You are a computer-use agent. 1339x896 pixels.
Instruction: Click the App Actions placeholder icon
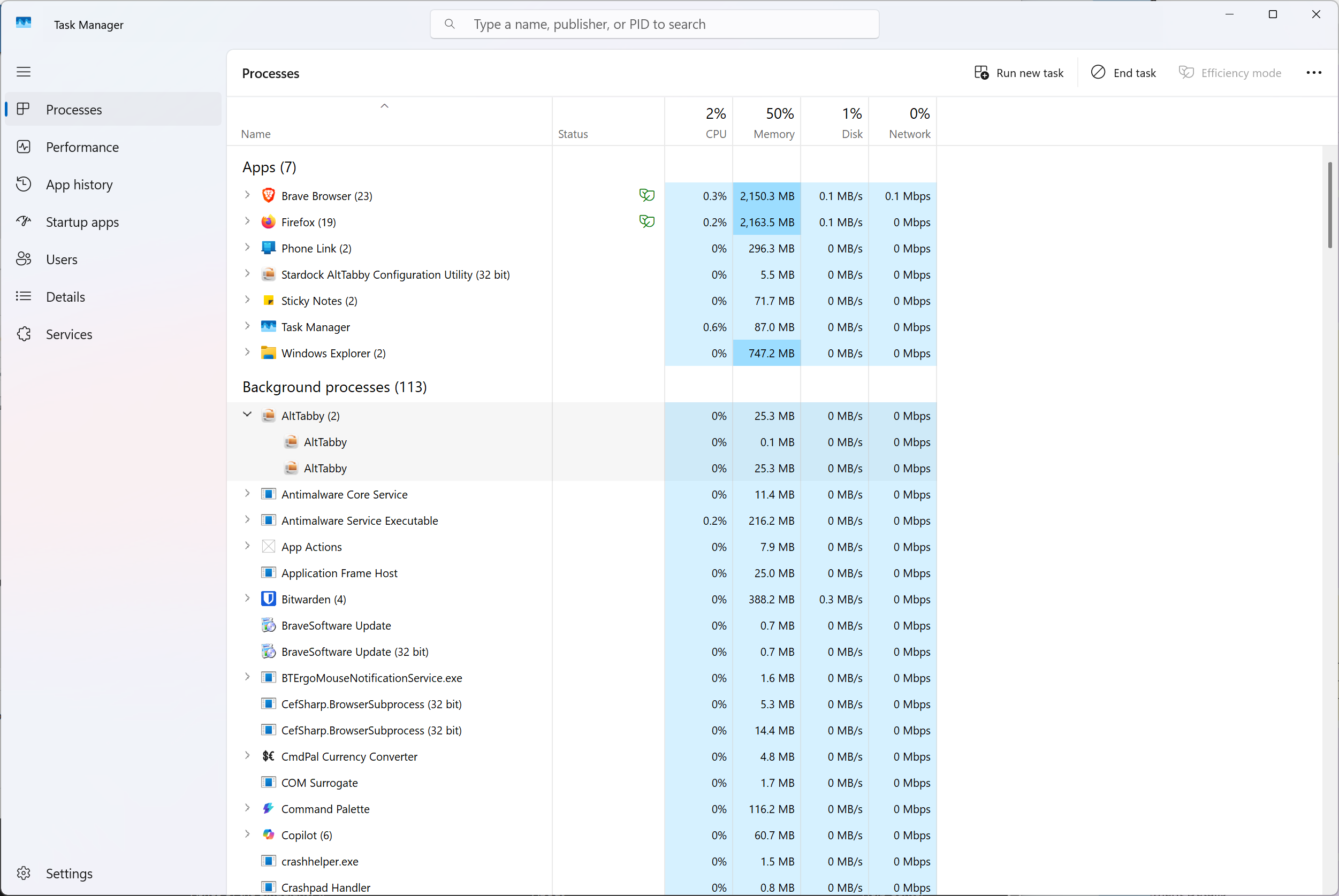click(268, 546)
